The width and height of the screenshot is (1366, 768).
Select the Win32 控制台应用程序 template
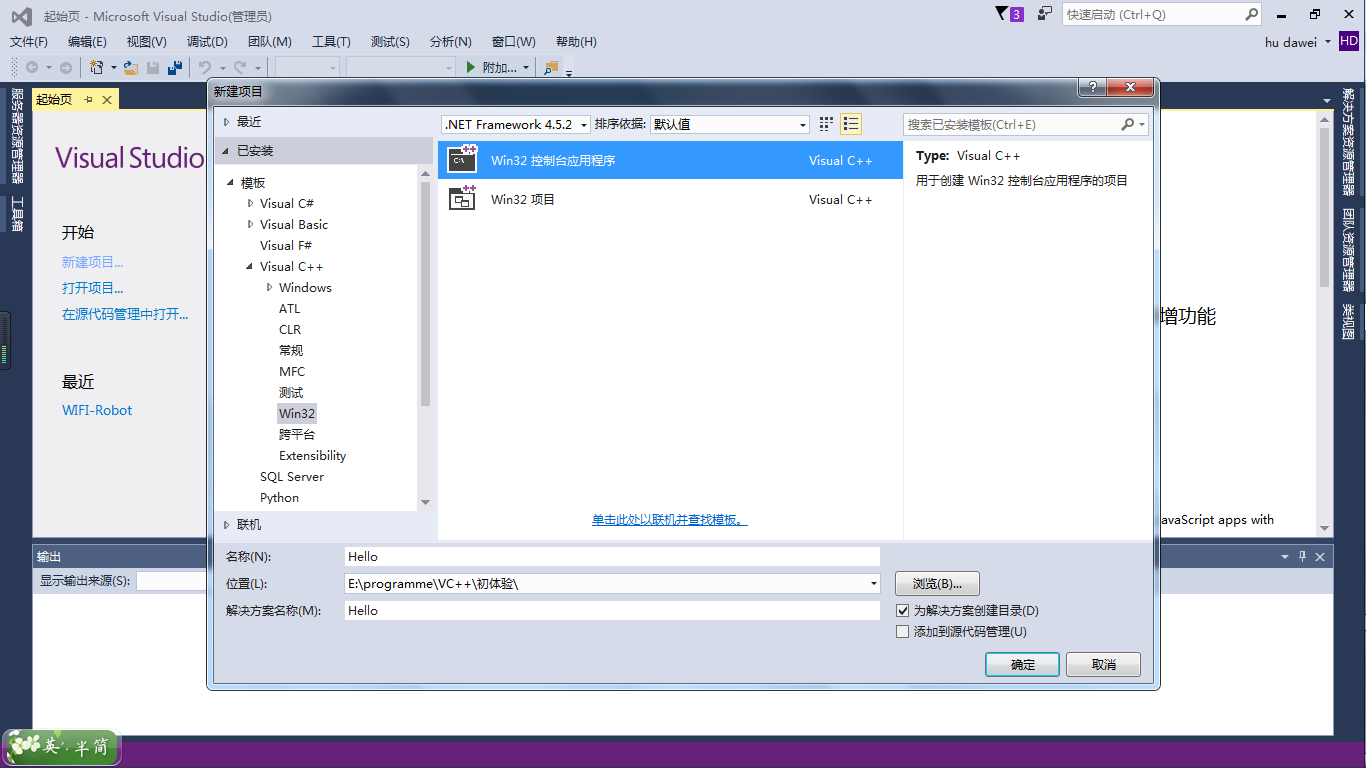click(x=670, y=160)
